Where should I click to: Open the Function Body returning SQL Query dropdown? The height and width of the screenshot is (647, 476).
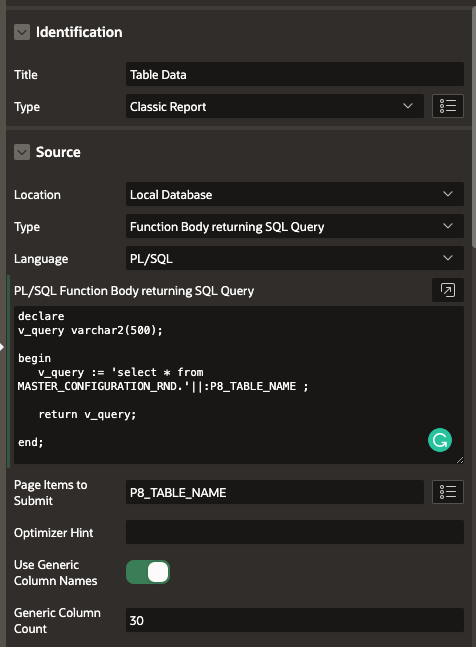click(295, 226)
